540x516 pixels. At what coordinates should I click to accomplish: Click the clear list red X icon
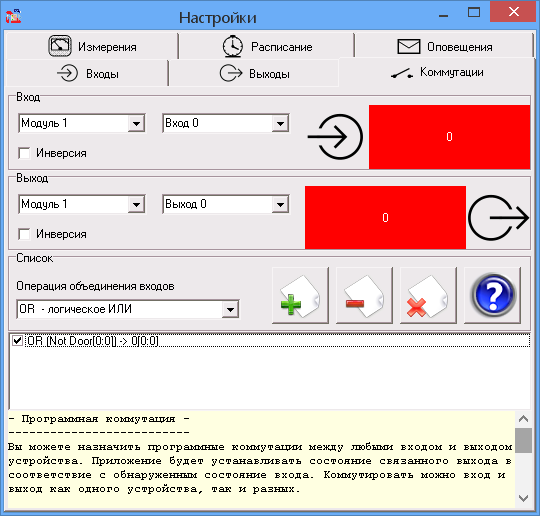(x=428, y=296)
